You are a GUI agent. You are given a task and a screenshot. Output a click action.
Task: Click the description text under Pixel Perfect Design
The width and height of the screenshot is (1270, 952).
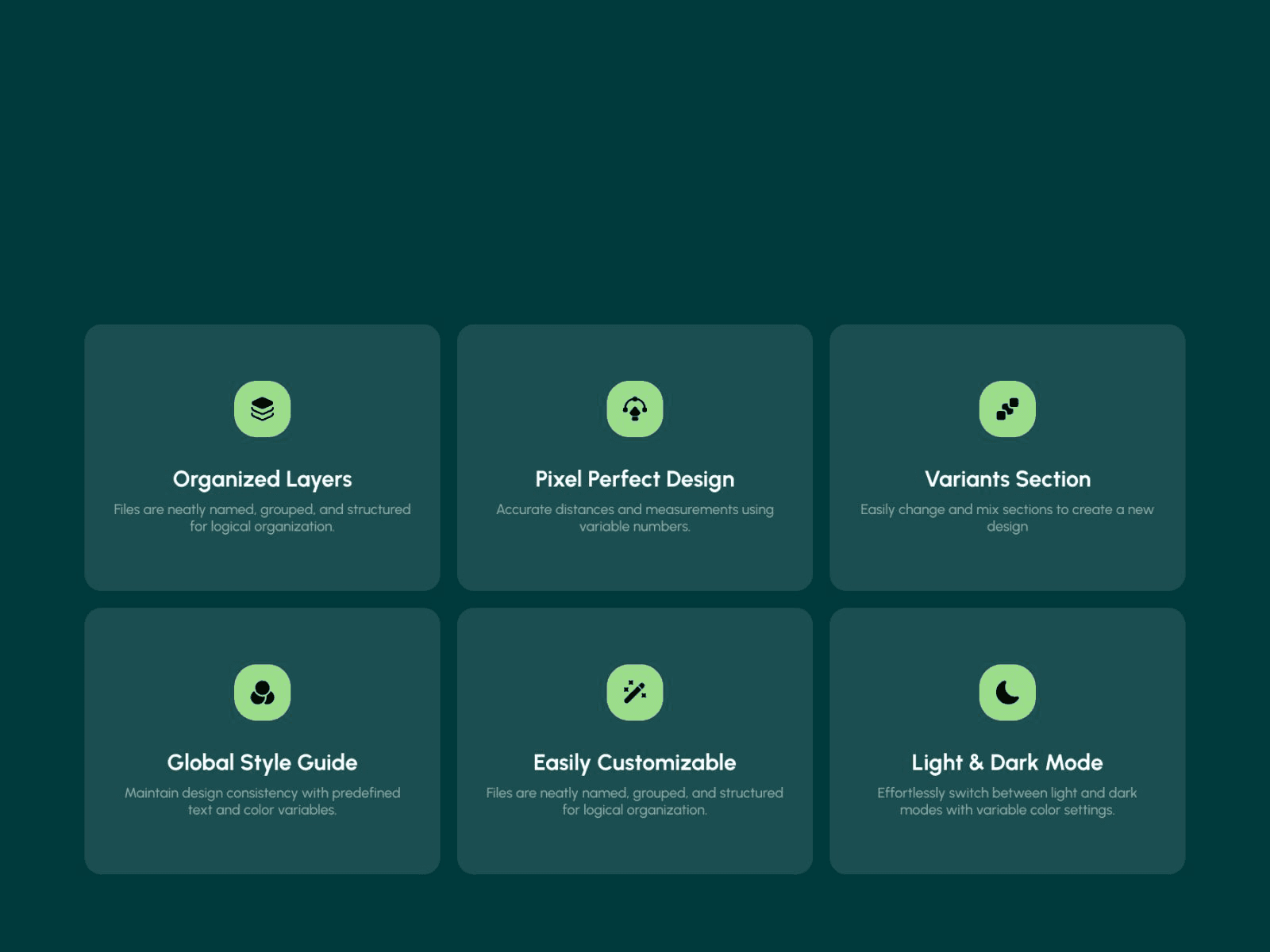[634, 517]
